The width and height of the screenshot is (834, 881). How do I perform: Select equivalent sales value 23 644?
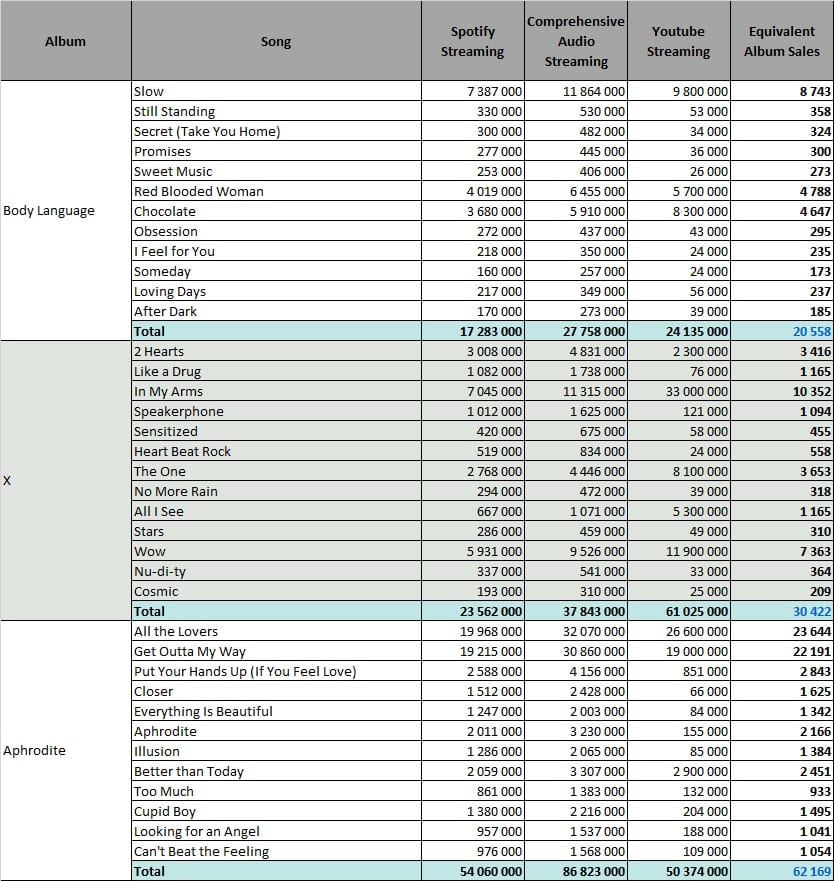[782, 631]
